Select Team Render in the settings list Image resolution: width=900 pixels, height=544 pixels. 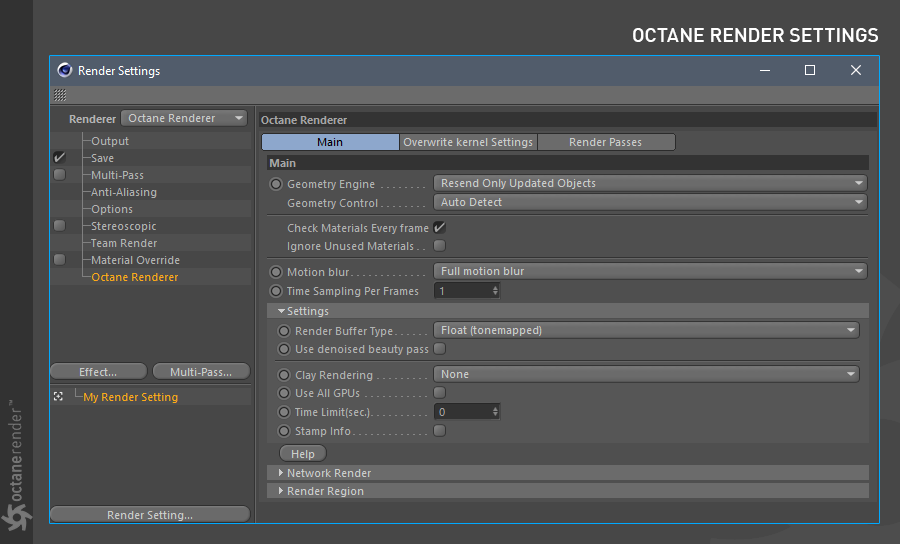click(x=124, y=243)
